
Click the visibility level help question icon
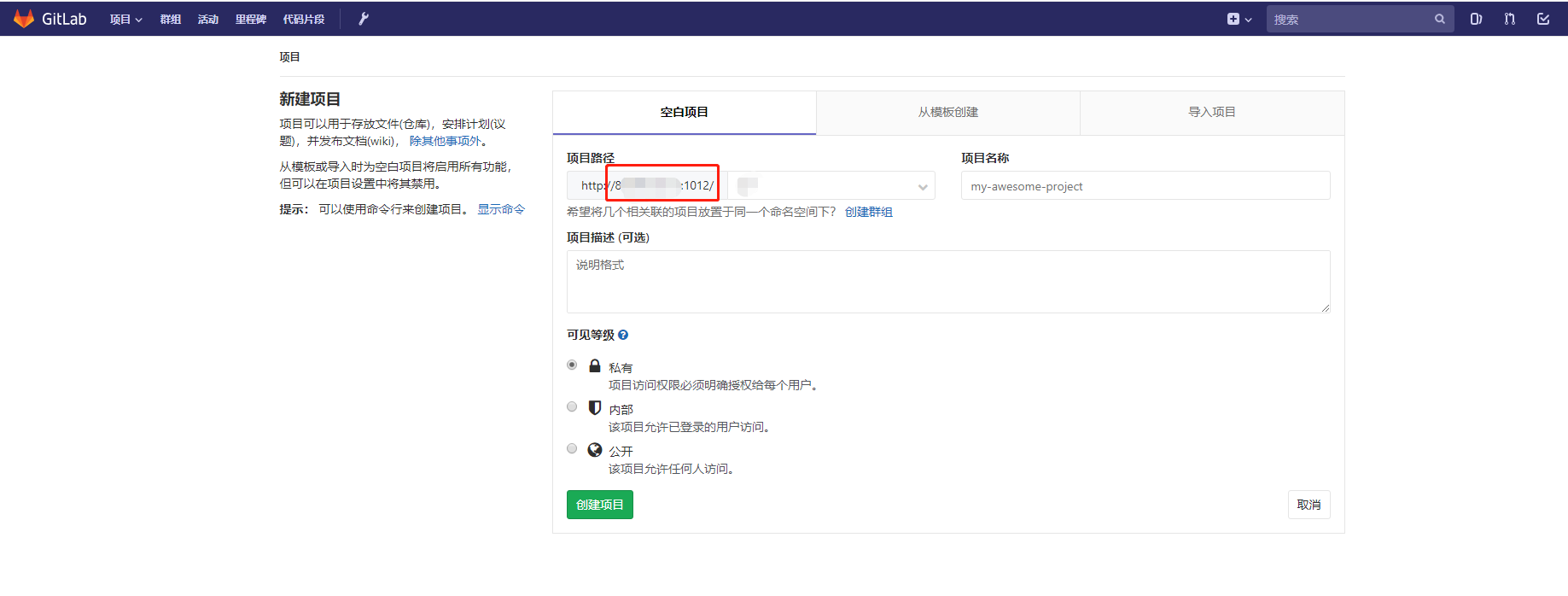point(623,335)
